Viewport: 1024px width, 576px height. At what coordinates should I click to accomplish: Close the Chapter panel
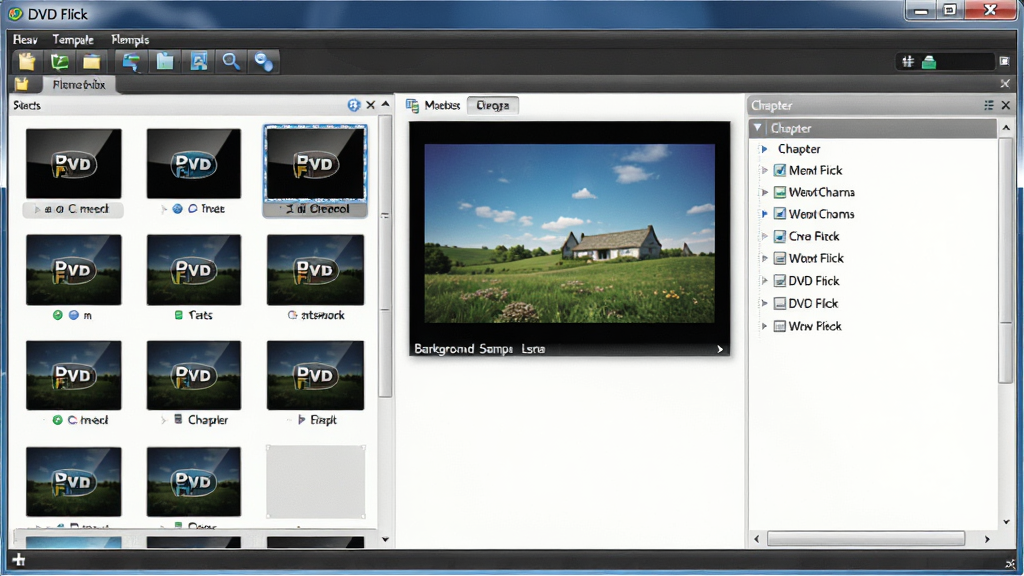(x=1006, y=105)
